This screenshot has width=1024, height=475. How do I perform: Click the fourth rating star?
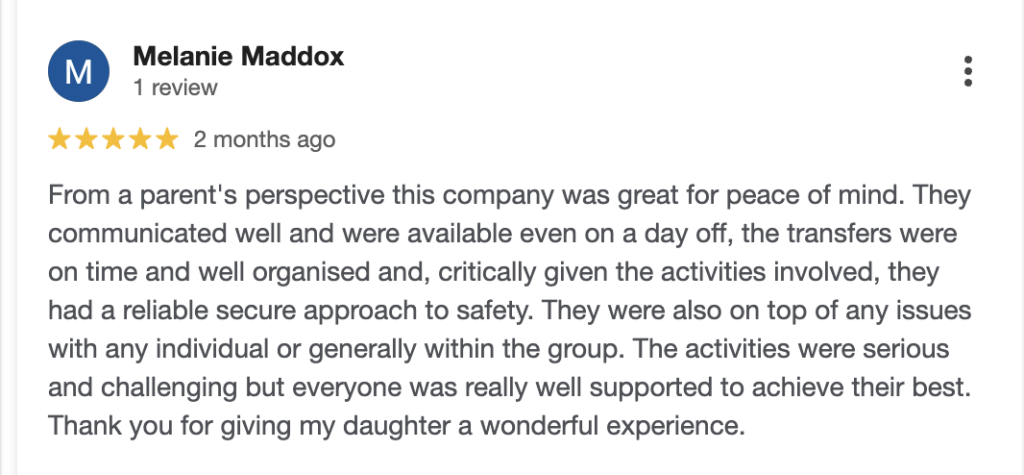[x=140, y=139]
